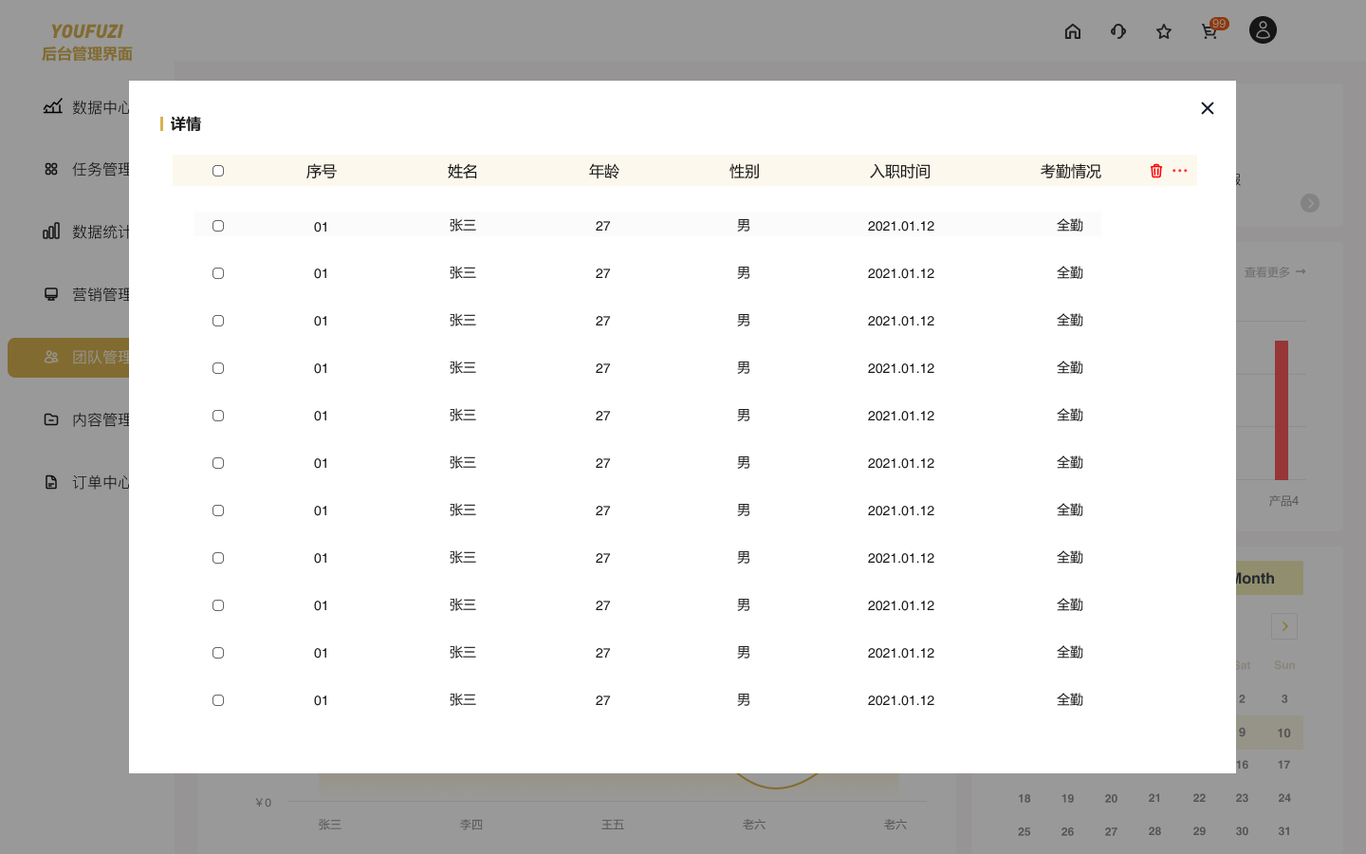Close the 详情 dialog with the X
1366x854 pixels.
(x=1207, y=108)
